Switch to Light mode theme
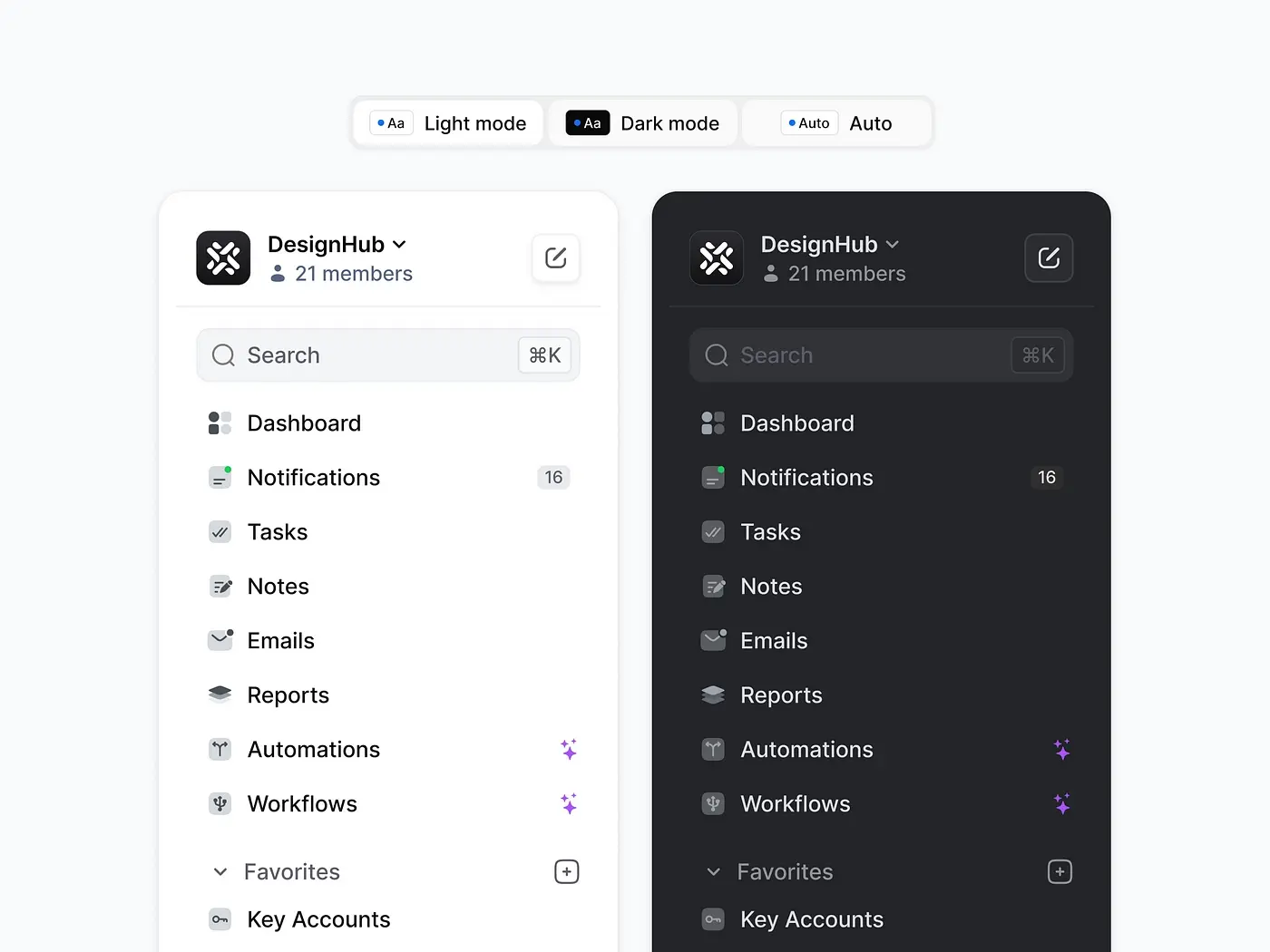 click(x=451, y=123)
